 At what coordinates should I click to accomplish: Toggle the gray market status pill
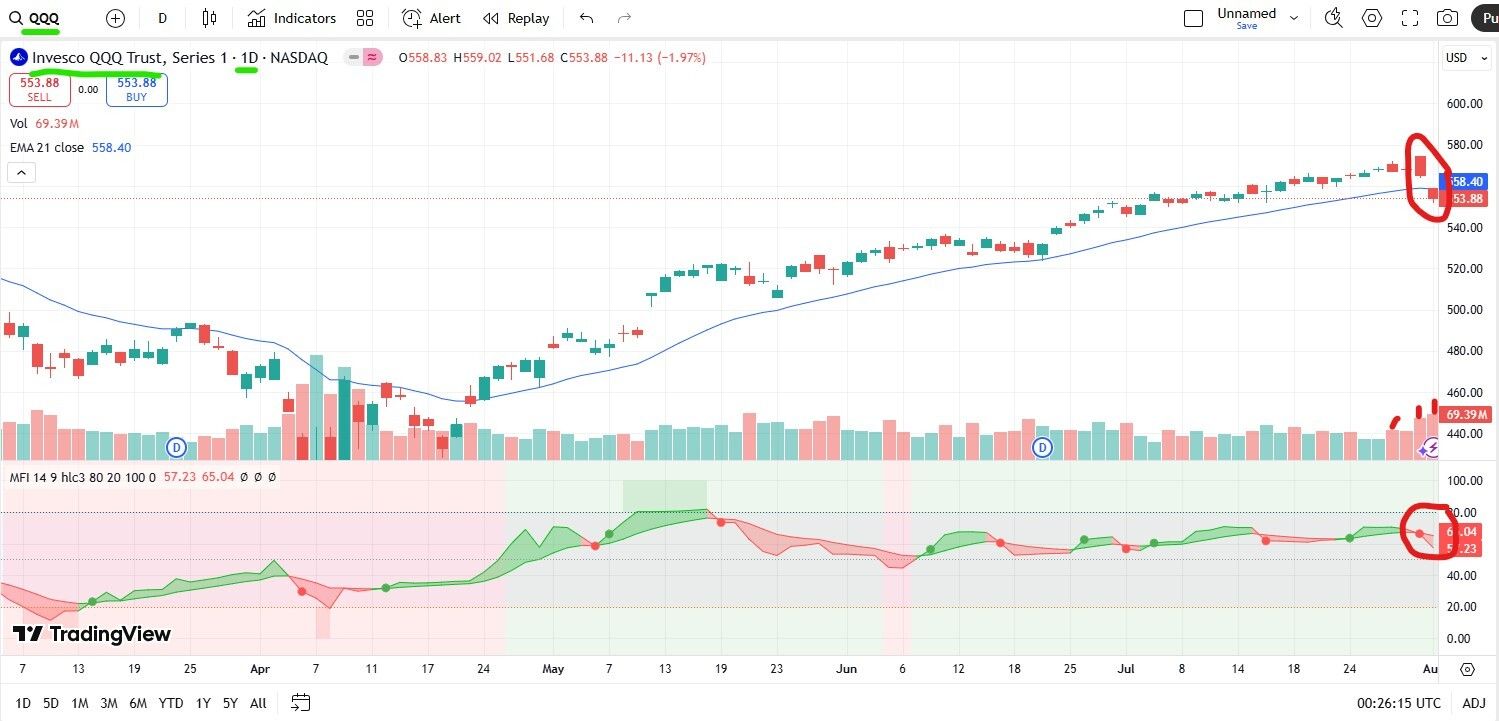pos(353,58)
